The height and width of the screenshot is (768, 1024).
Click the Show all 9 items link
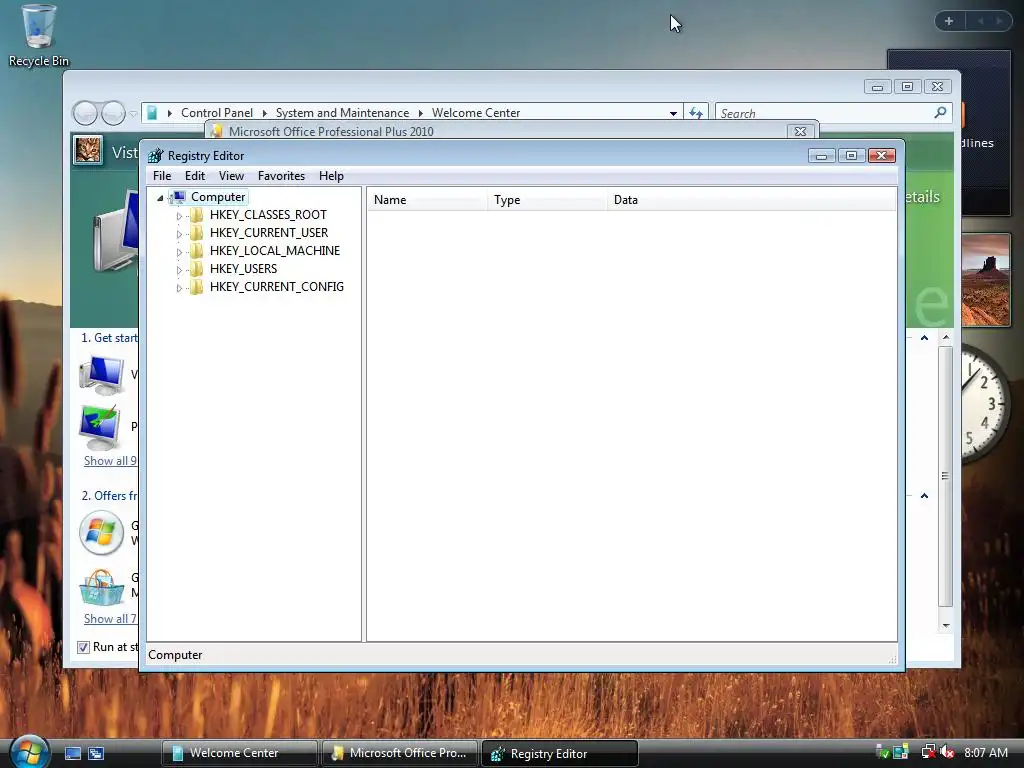(110, 461)
